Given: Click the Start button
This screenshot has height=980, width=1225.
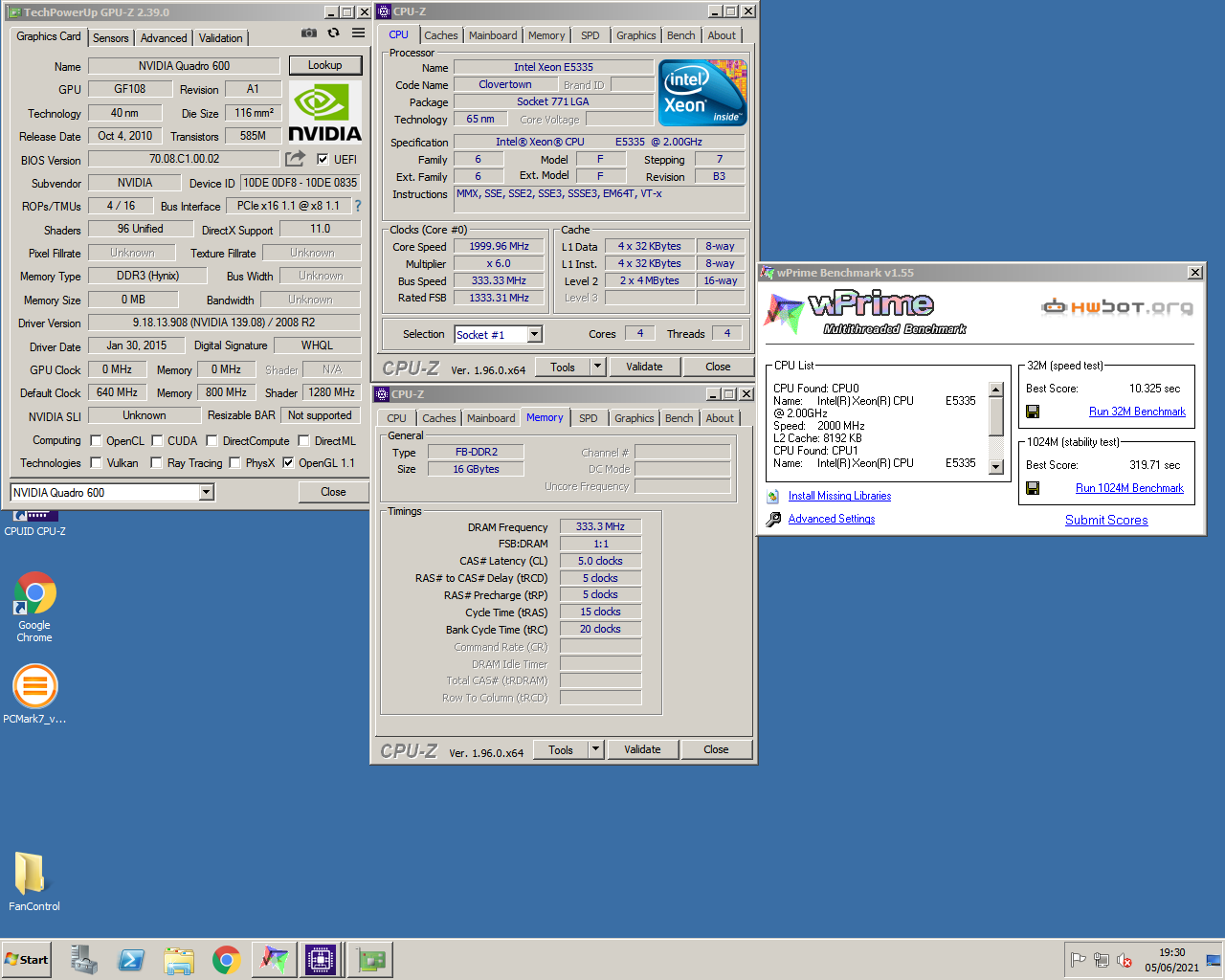Looking at the screenshot, I should click(x=27, y=960).
